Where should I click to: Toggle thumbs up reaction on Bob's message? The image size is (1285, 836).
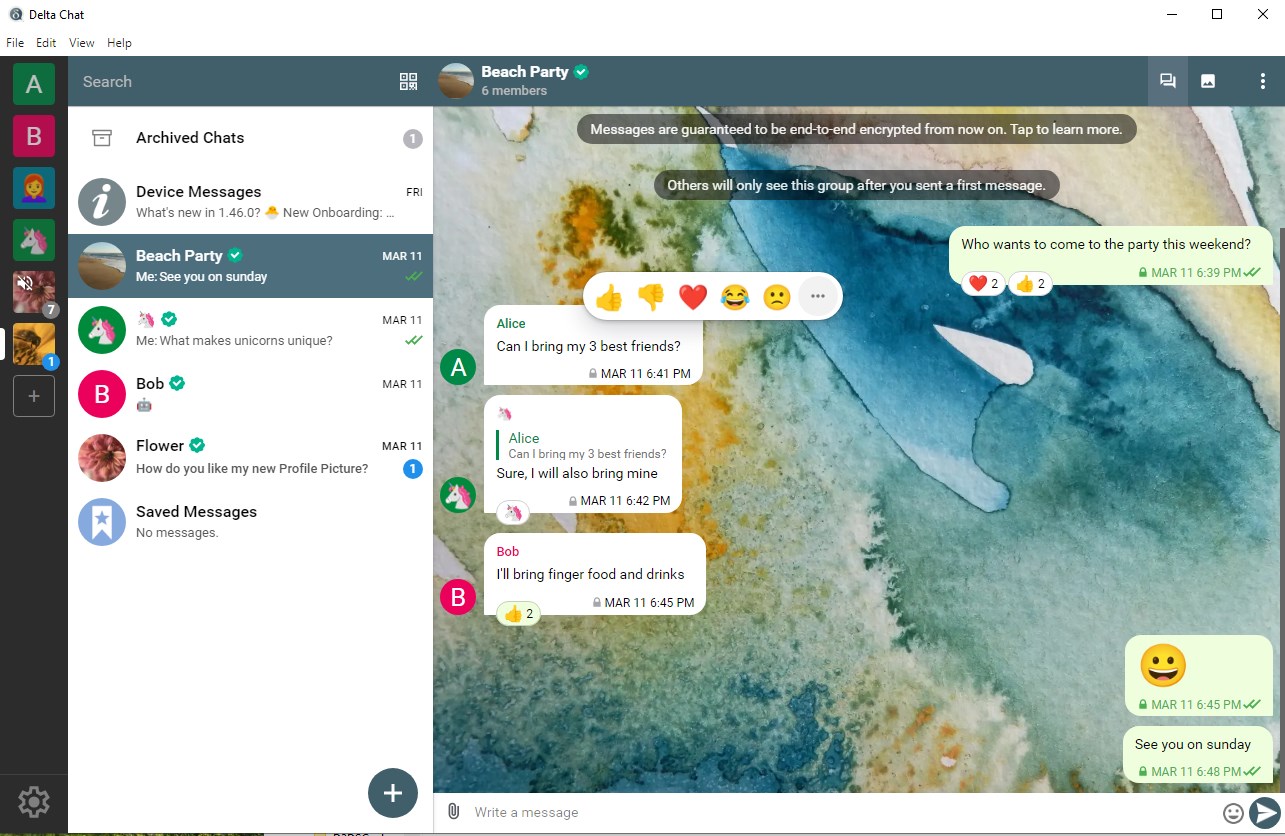(x=519, y=613)
